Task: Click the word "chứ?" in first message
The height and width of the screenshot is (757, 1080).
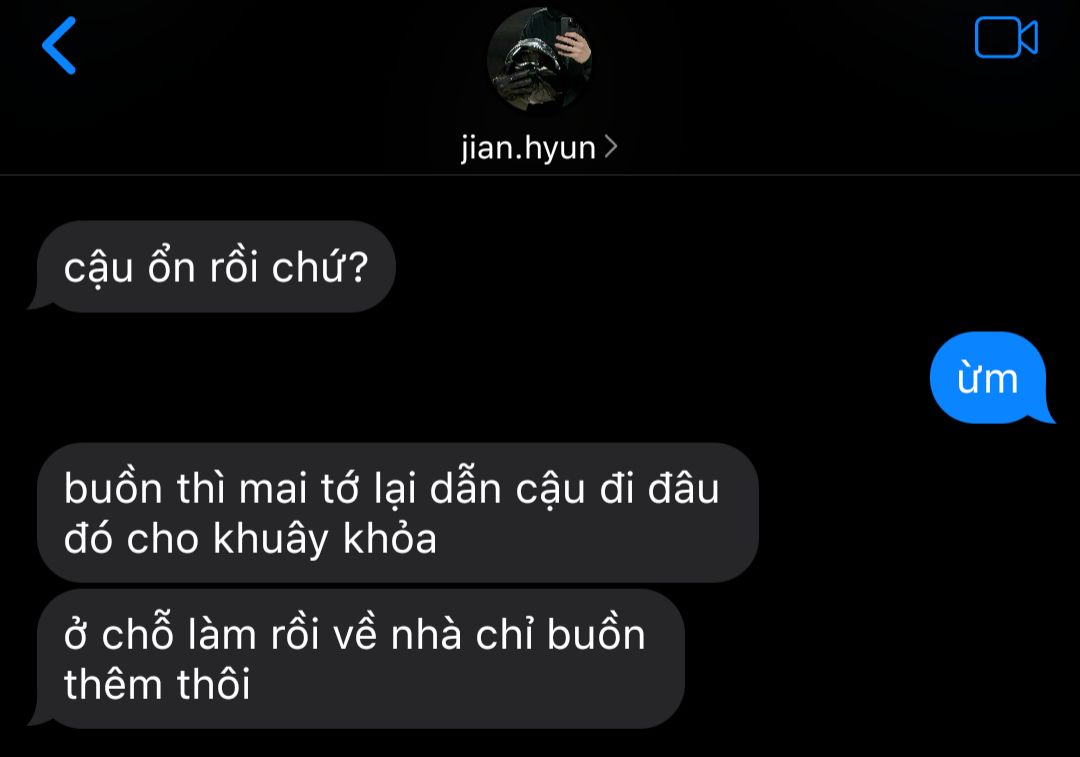Action: (320, 267)
